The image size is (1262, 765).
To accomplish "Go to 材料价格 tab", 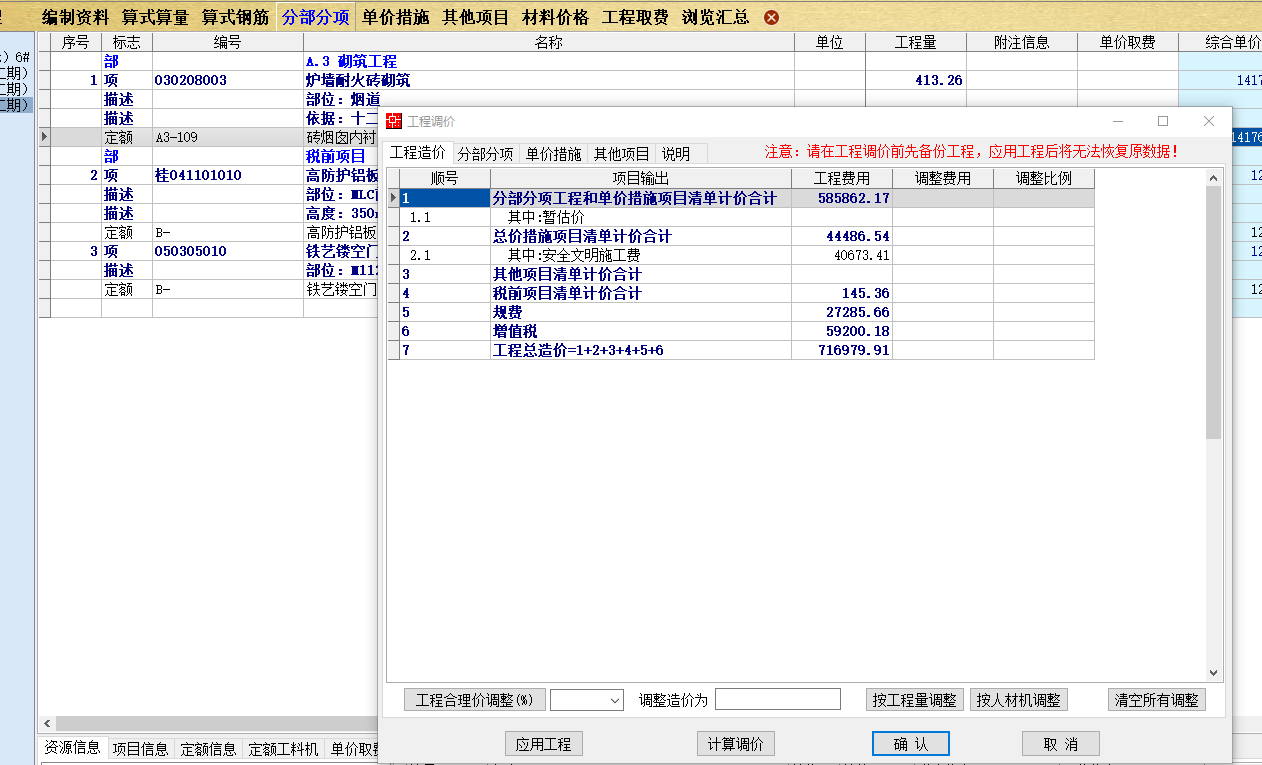I will (x=555, y=17).
